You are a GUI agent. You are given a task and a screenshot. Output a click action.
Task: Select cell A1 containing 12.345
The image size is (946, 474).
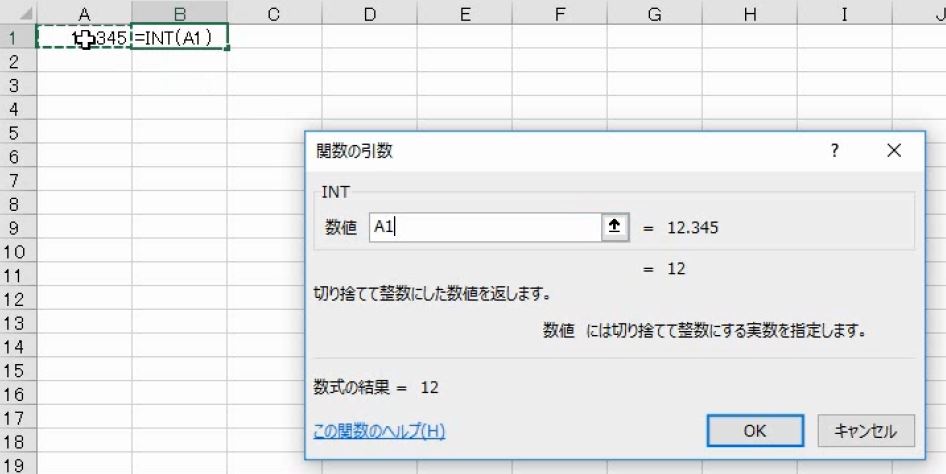84,38
